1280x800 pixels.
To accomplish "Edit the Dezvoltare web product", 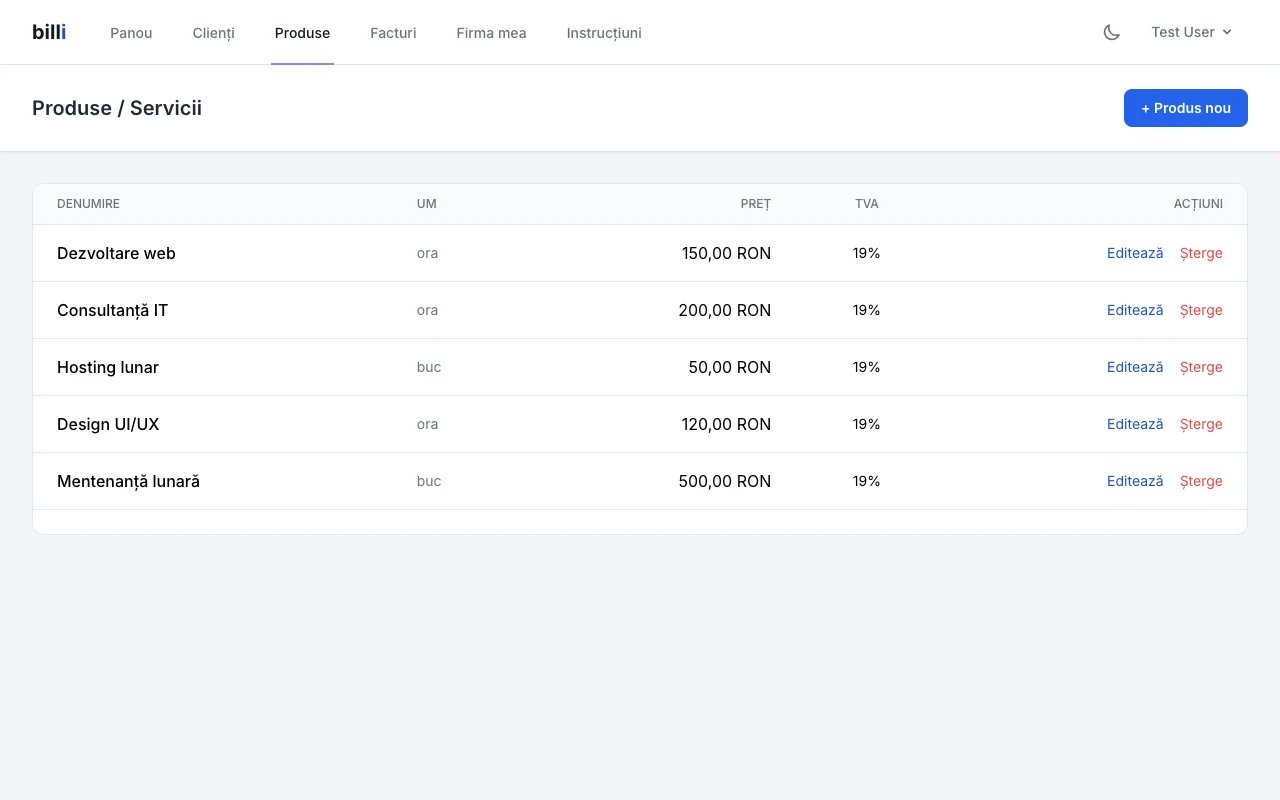I will pyautogui.click(x=1134, y=253).
